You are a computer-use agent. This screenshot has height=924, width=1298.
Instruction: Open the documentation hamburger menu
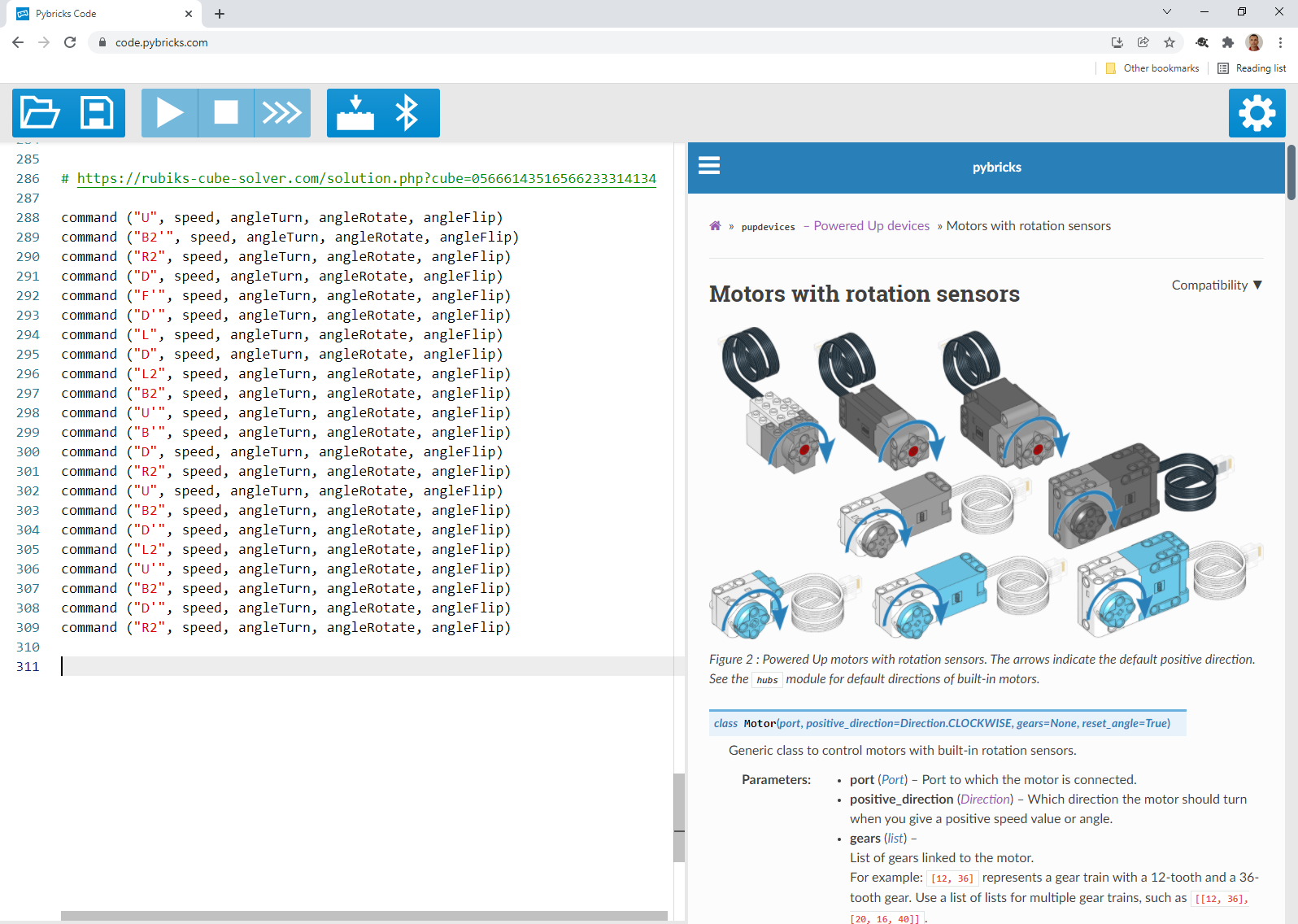[x=709, y=166]
